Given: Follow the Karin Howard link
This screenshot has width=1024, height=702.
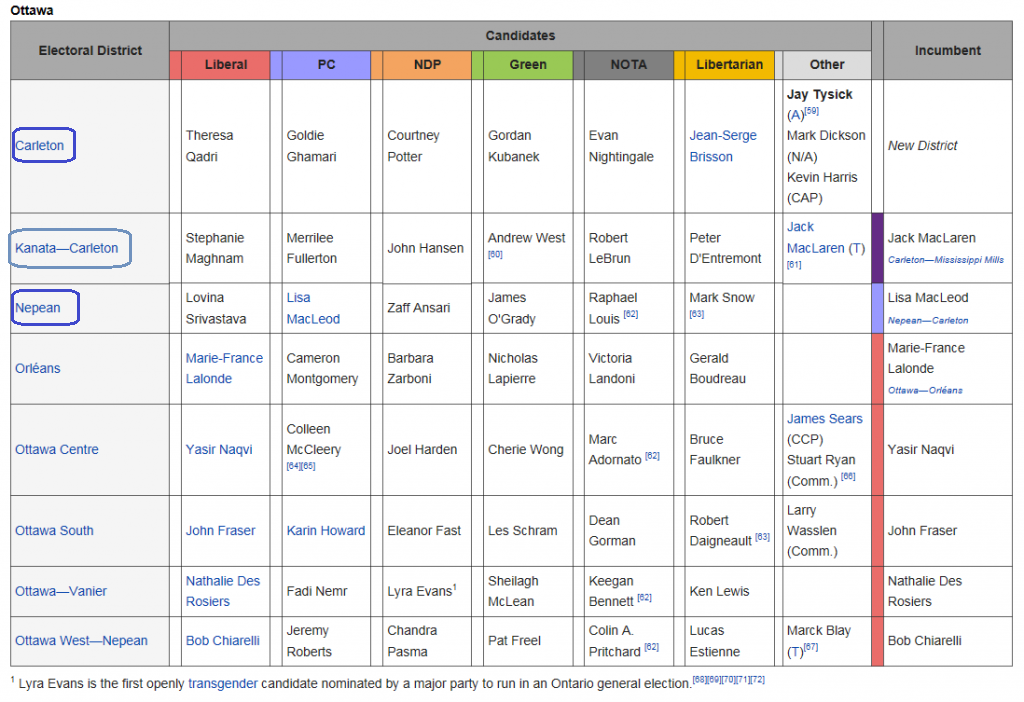Looking at the screenshot, I should pyautogui.click(x=325, y=530).
